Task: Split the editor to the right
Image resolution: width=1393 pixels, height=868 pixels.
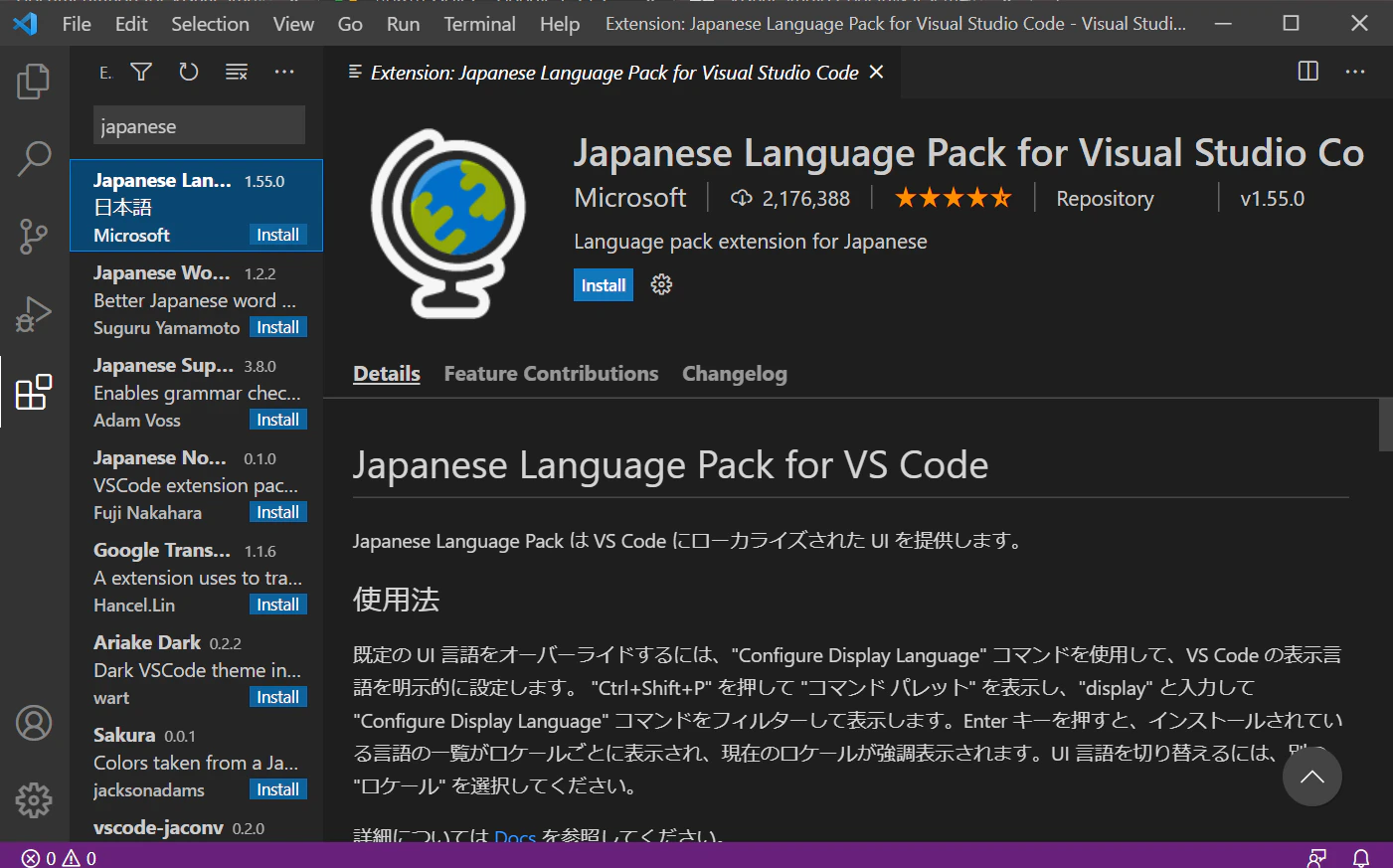Action: 1308,72
